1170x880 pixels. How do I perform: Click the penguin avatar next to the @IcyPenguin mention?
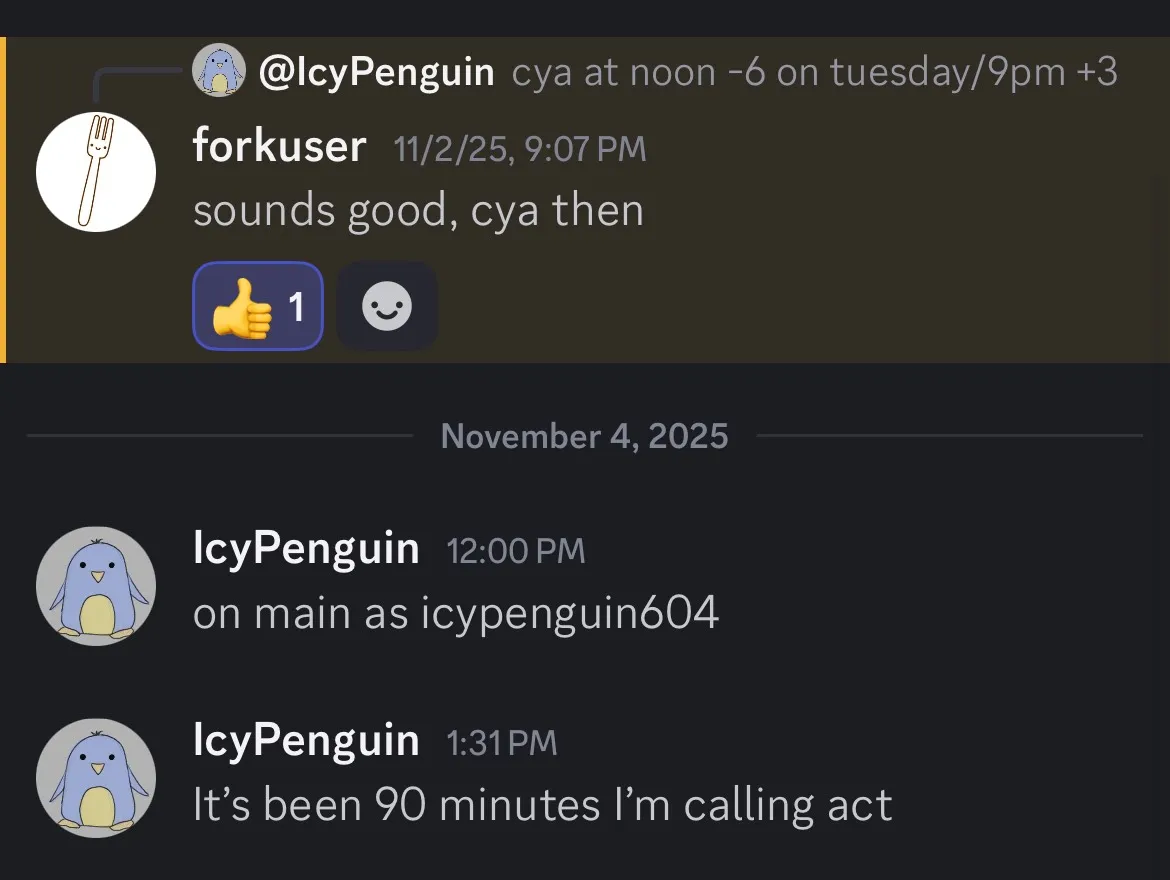[219, 70]
